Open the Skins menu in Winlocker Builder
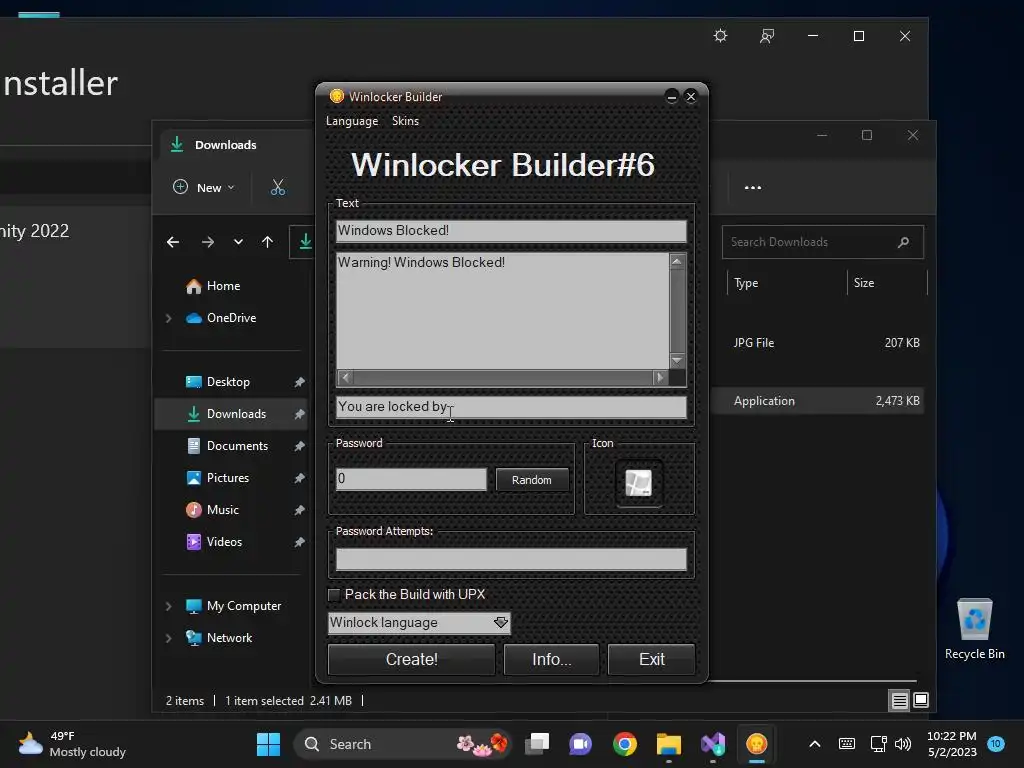 click(405, 121)
